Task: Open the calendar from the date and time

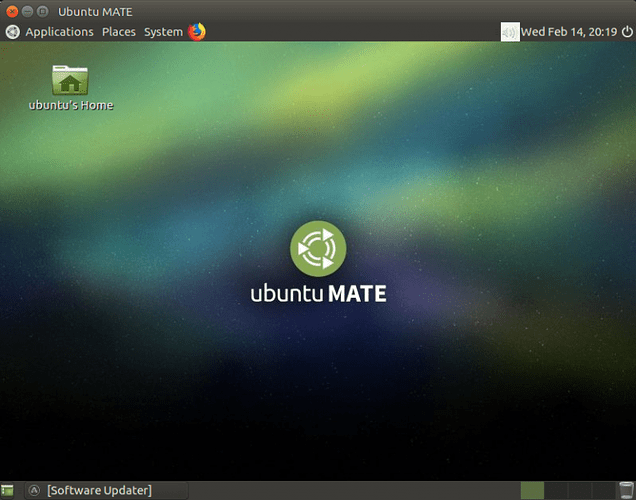Action: click(568, 32)
